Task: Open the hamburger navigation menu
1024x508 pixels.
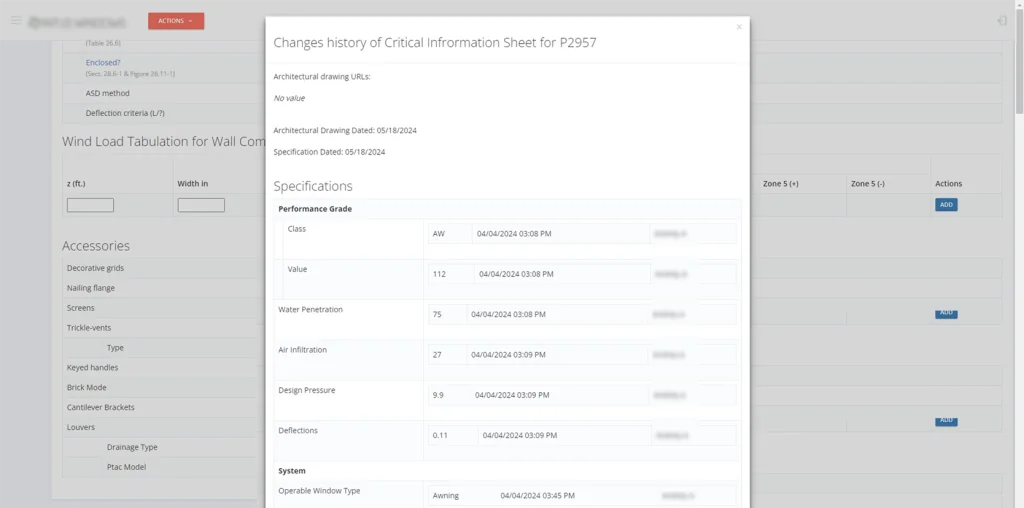Action: pos(16,20)
